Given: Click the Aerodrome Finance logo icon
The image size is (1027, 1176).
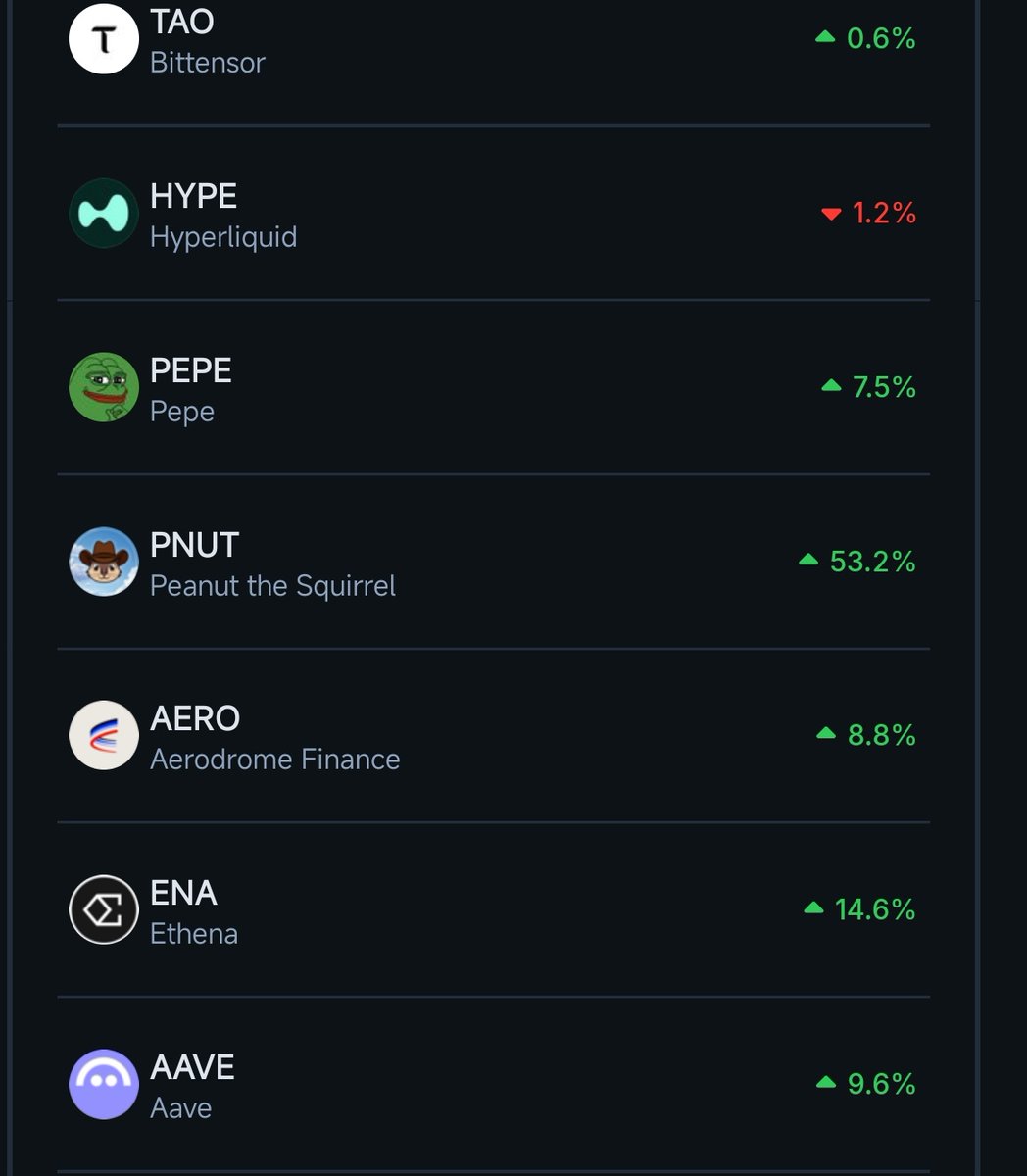Looking at the screenshot, I should tap(103, 735).
